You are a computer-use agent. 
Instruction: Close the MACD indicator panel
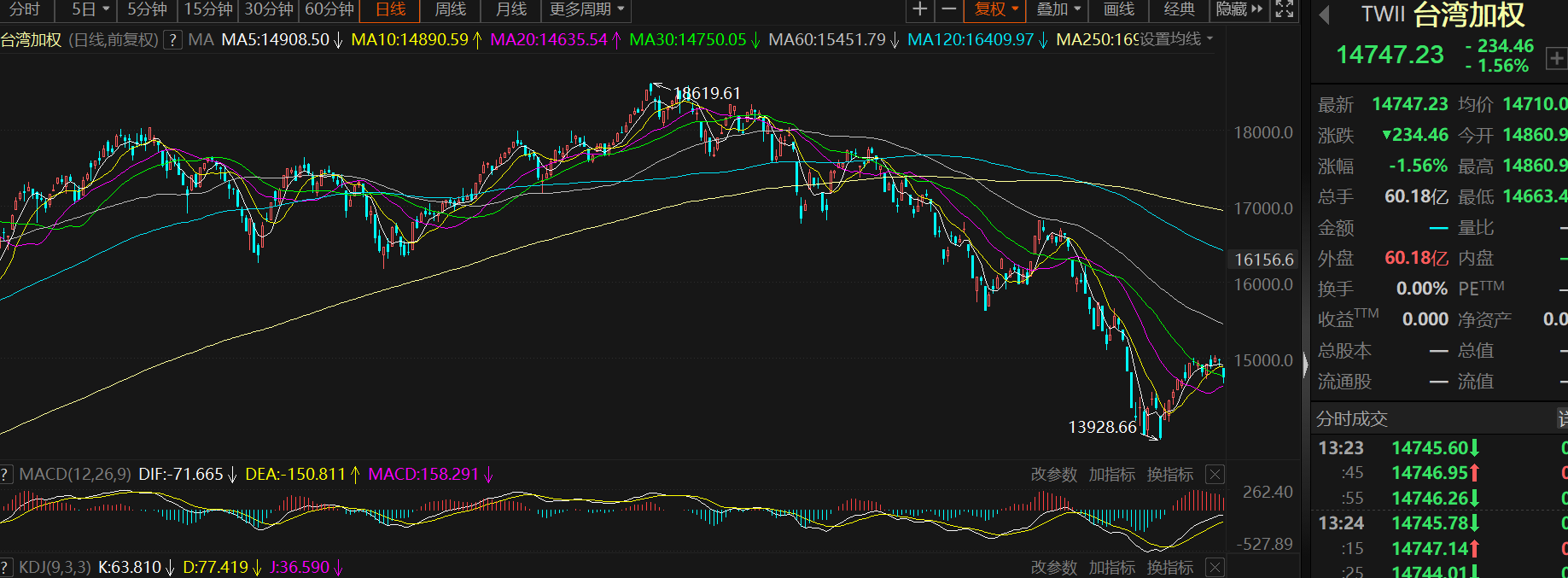pyautogui.click(x=1215, y=474)
